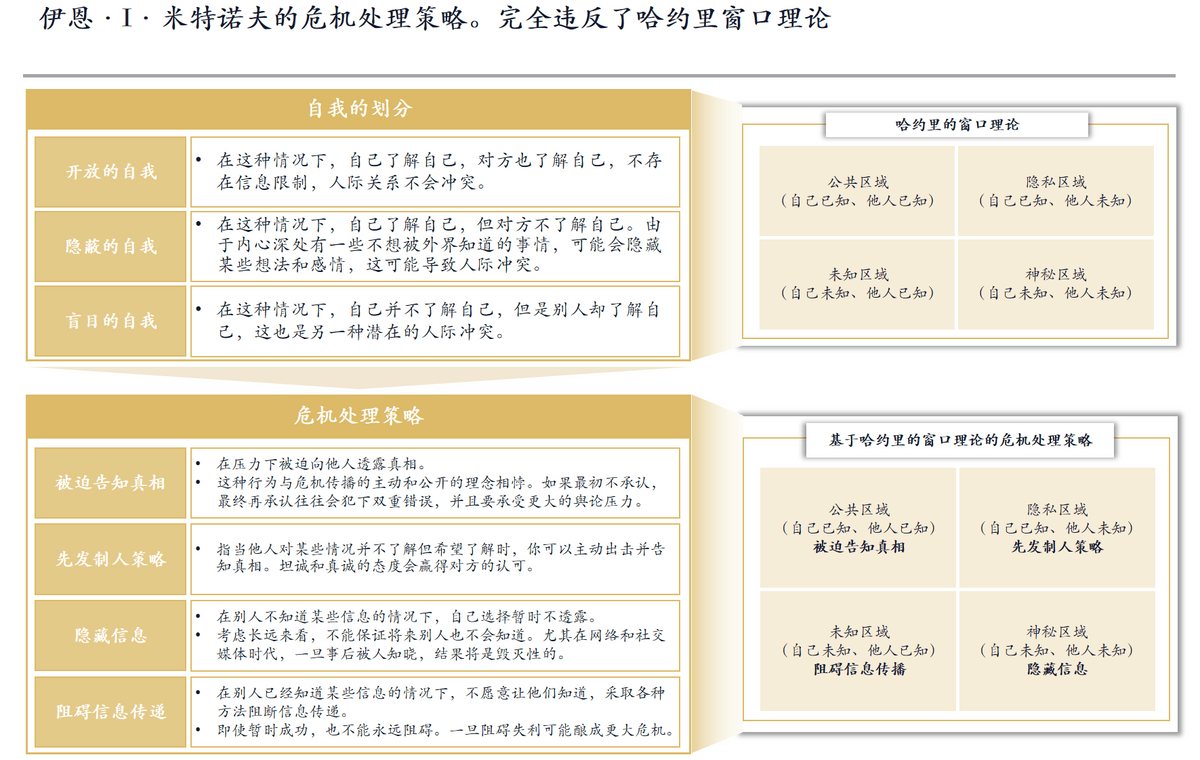Click the description text beside 隐蔽的自我
This screenshot has width=1200, height=760.
435,246
